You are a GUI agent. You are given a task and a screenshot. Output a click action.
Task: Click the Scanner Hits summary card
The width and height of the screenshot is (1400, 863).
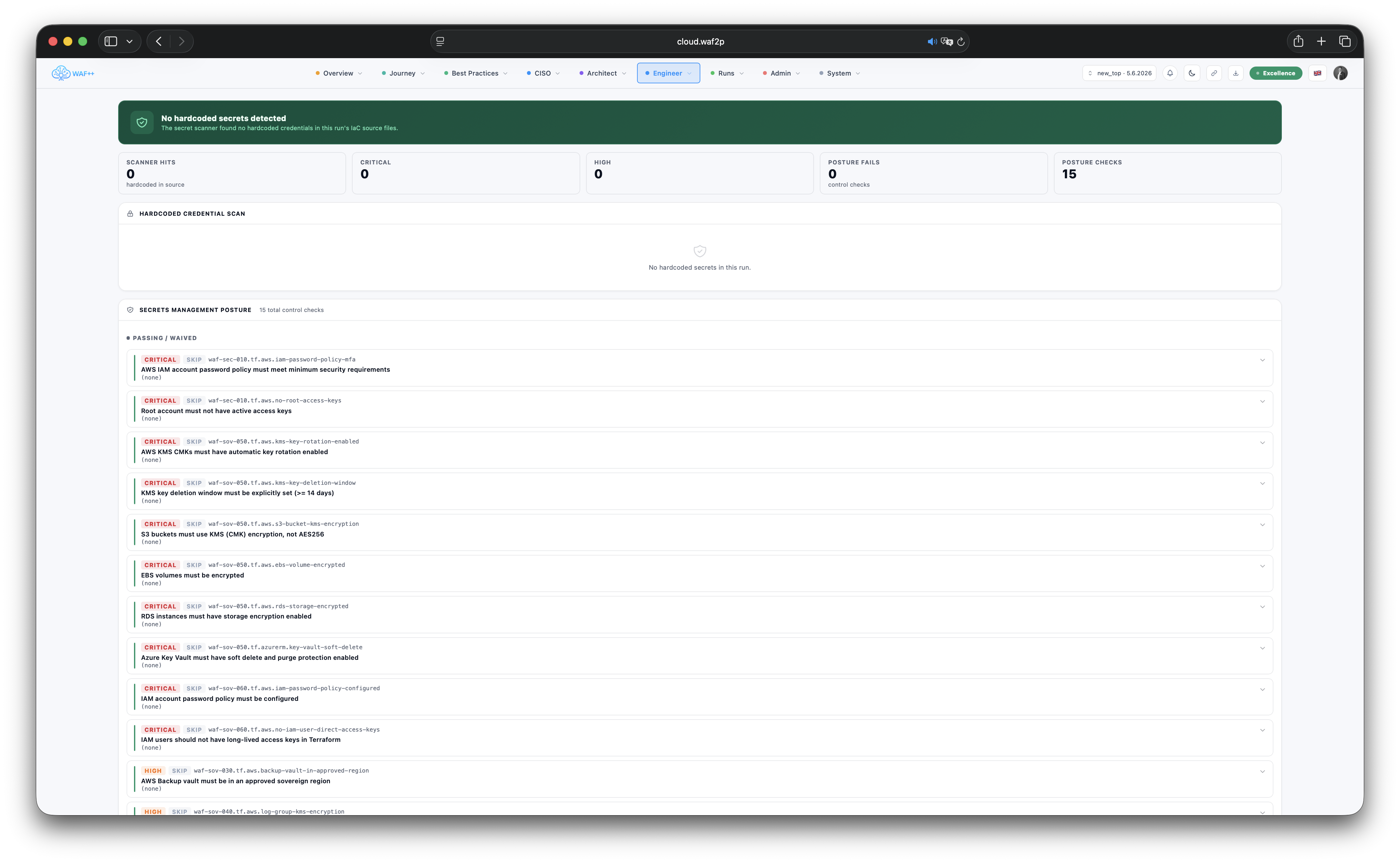click(232, 173)
